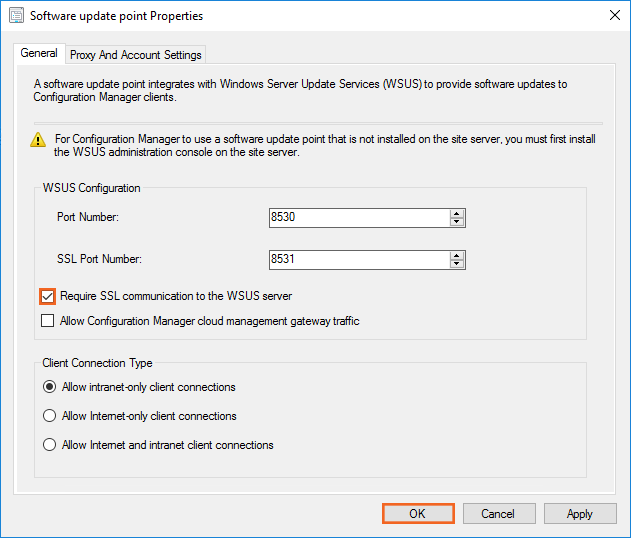Uncheck Require SSL communication to WSUS server
The image size is (631, 538).
coord(48,296)
